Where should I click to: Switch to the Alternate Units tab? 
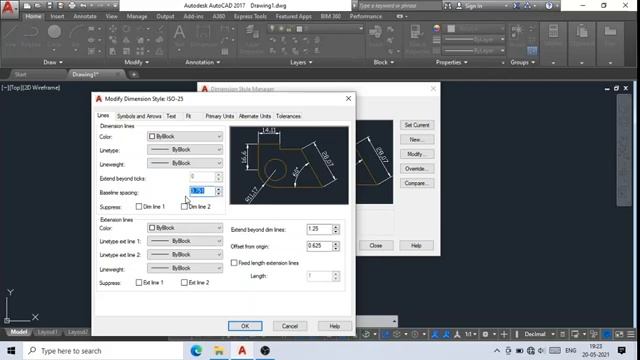(x=255, y=116)
